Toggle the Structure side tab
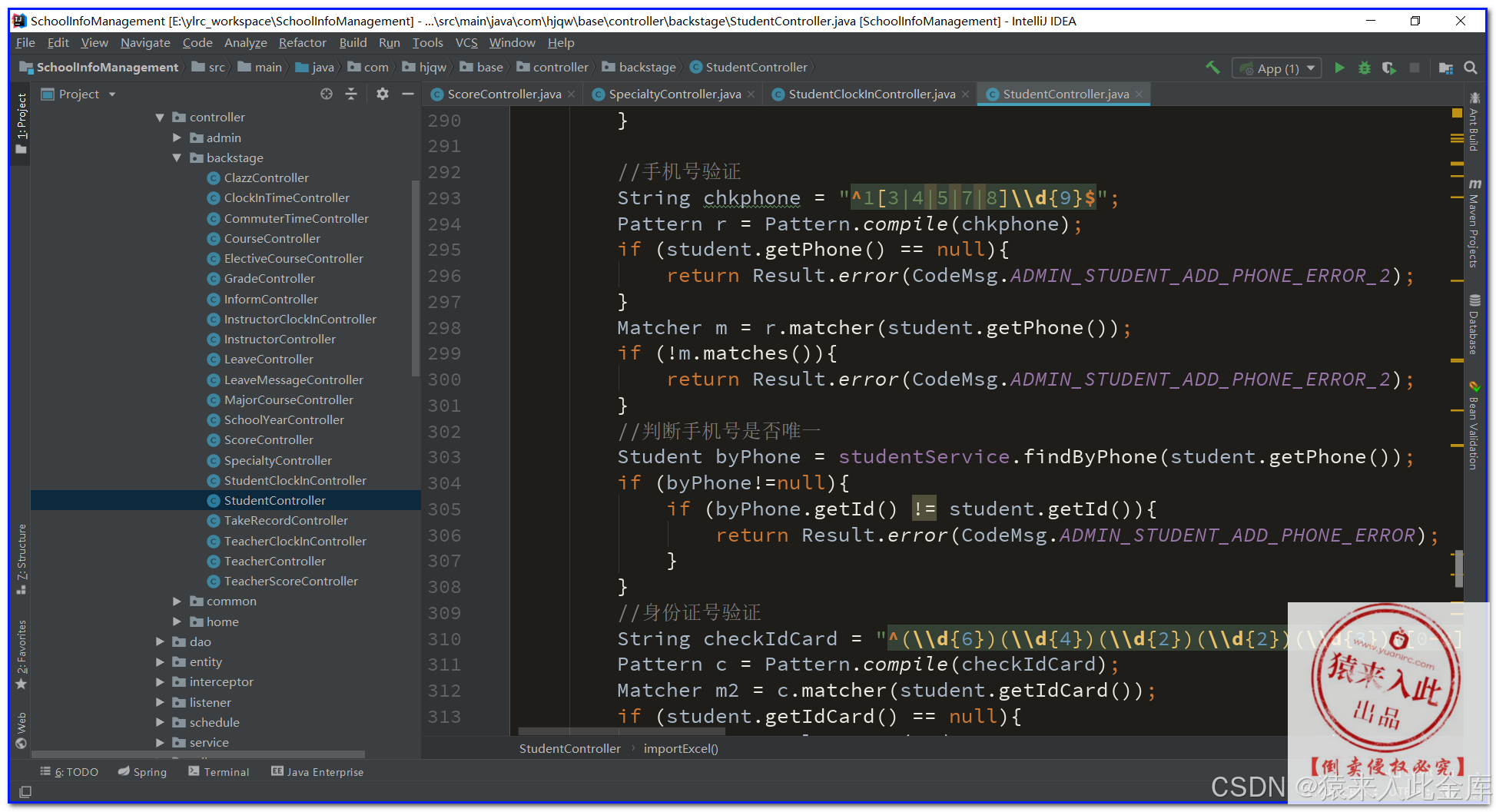Image resolution: width=1496 pixels, height=812 pixels. tap(21, 558)
